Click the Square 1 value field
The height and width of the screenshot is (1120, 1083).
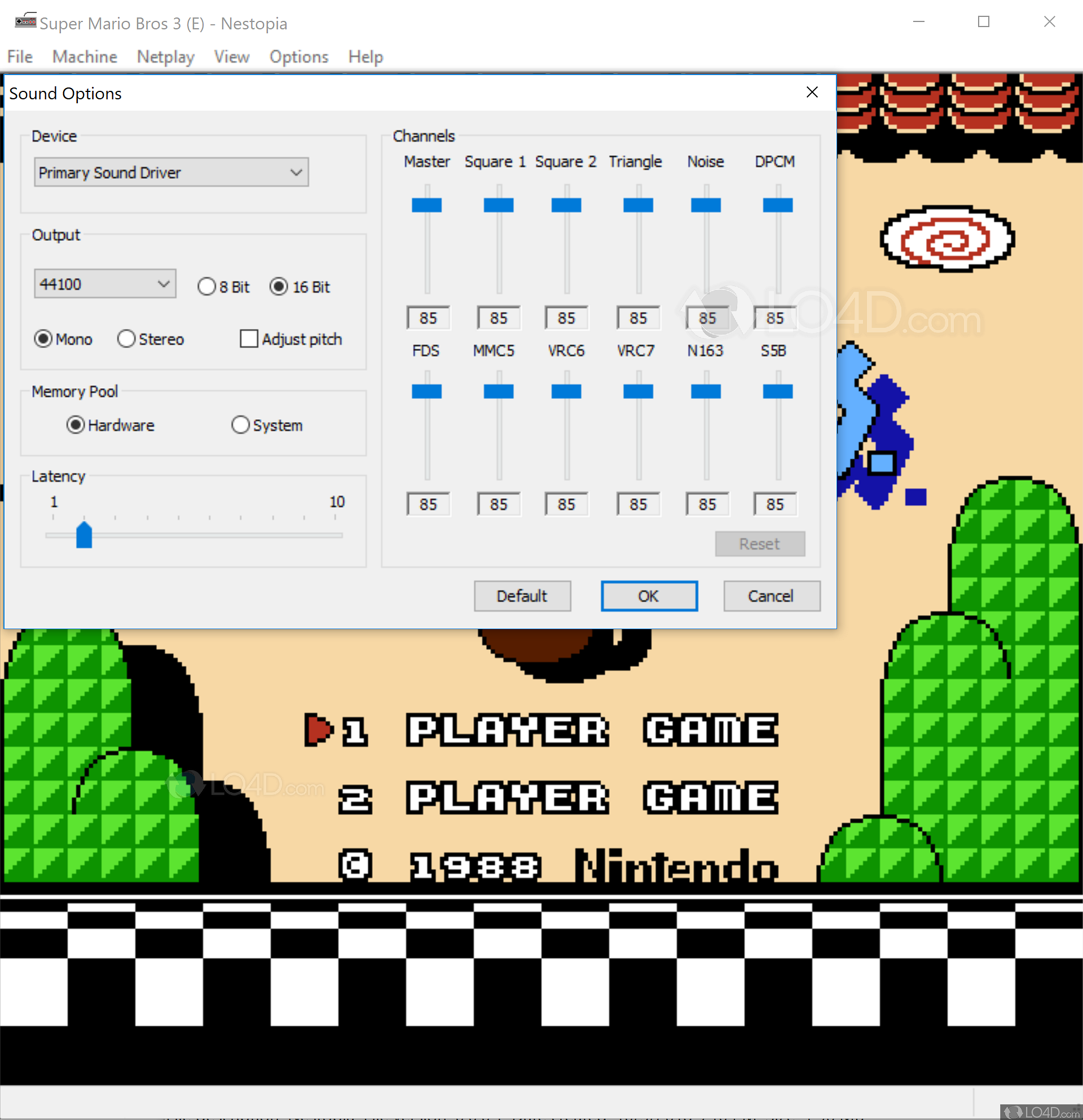(499, 318)
